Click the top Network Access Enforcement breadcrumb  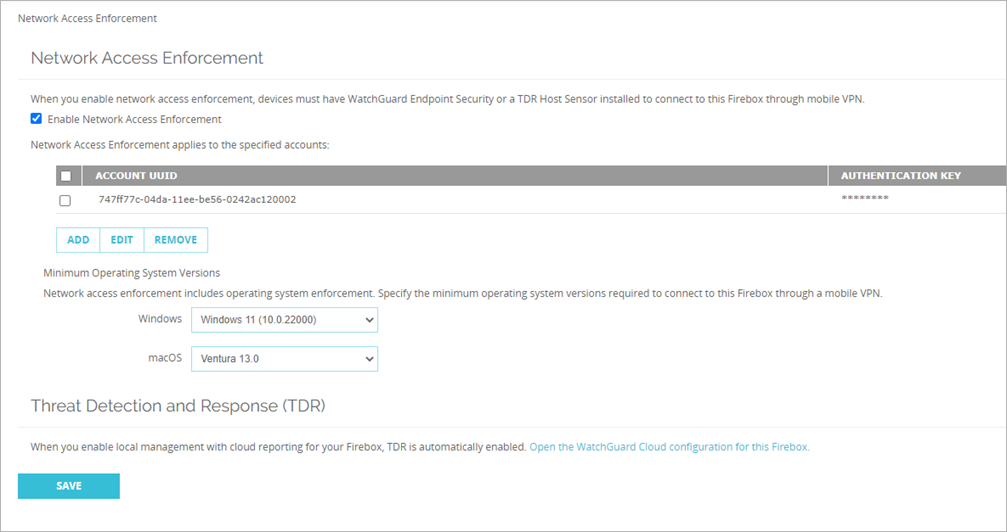(87, 18)
